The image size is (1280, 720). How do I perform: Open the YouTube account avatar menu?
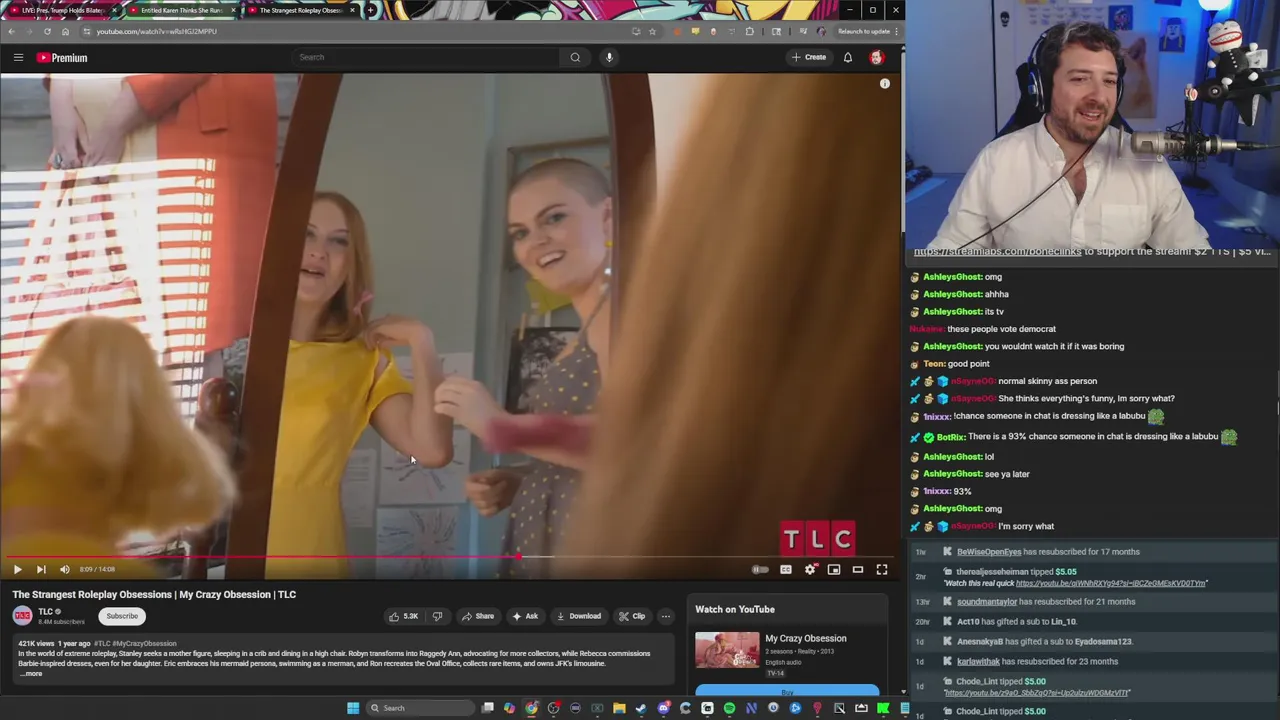pos(877,57)
